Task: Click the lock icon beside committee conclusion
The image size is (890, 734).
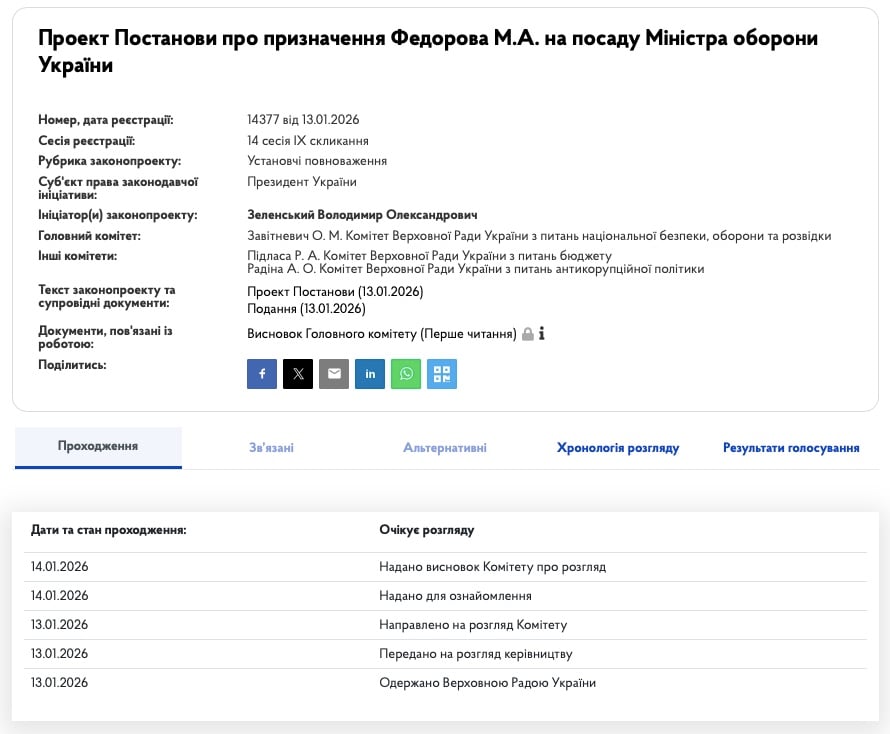Action: (527, 333)
